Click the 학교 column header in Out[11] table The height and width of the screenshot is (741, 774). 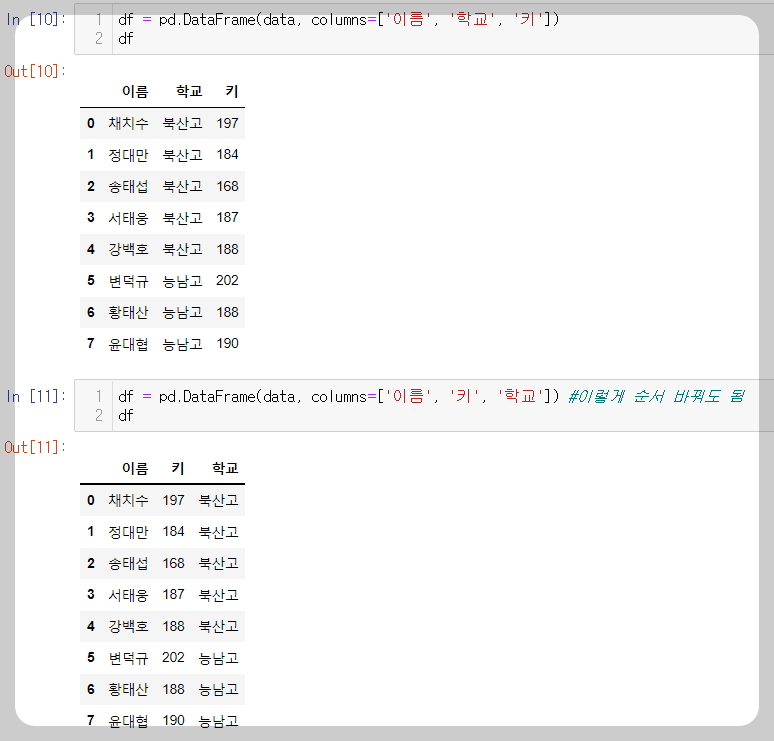(x=226, y=468)
